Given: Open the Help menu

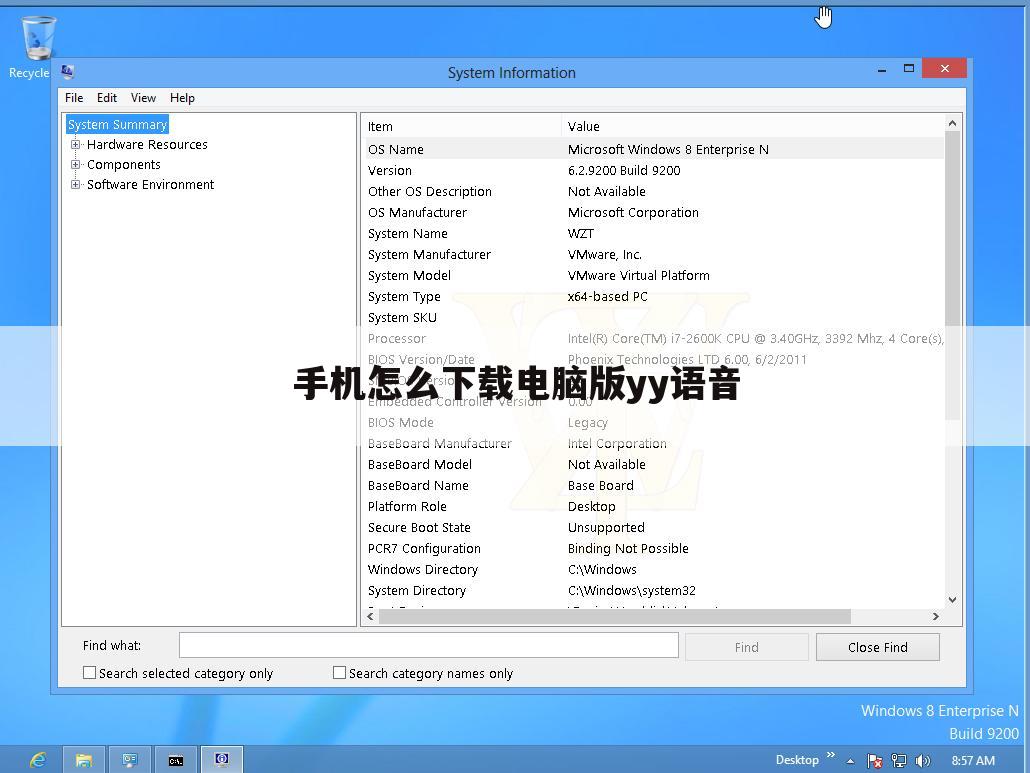Looking at the screenshot, I should coord(182,98).
